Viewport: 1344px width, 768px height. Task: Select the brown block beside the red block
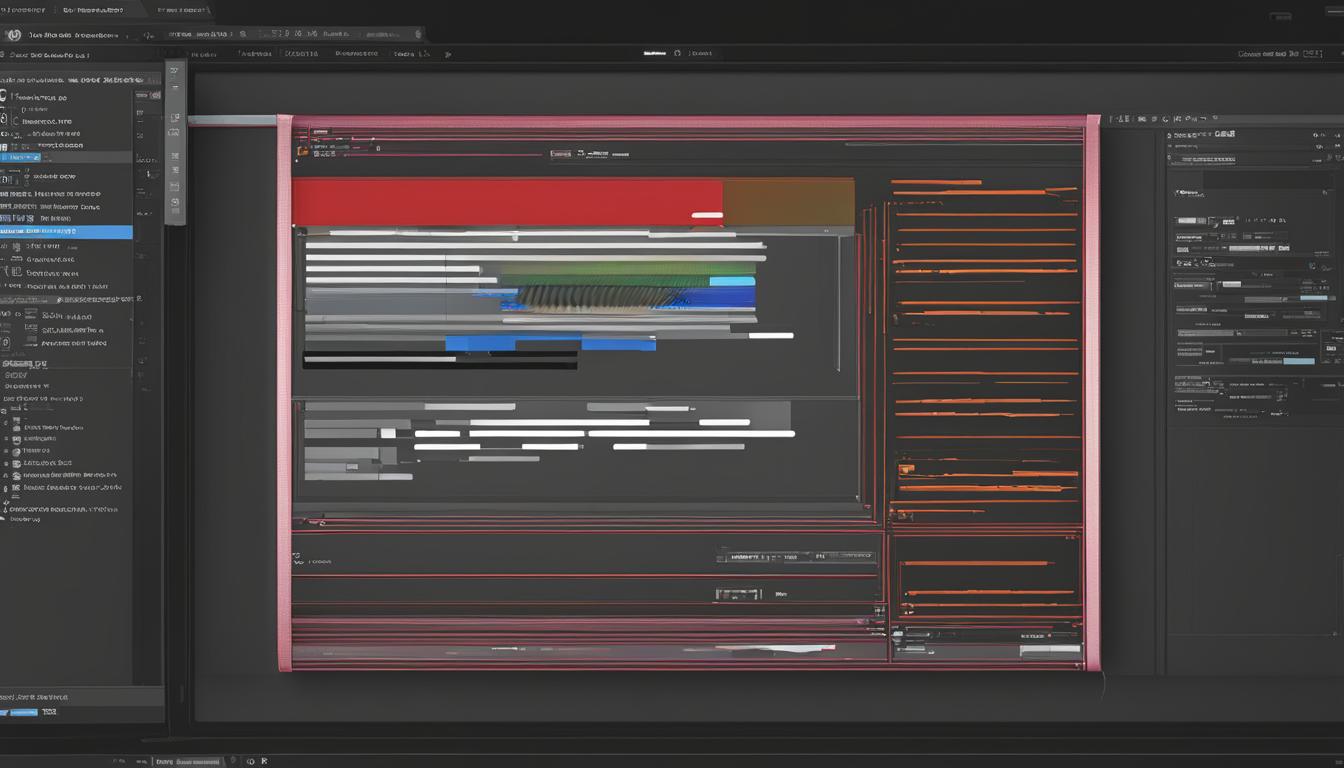(x=789, y=202)
